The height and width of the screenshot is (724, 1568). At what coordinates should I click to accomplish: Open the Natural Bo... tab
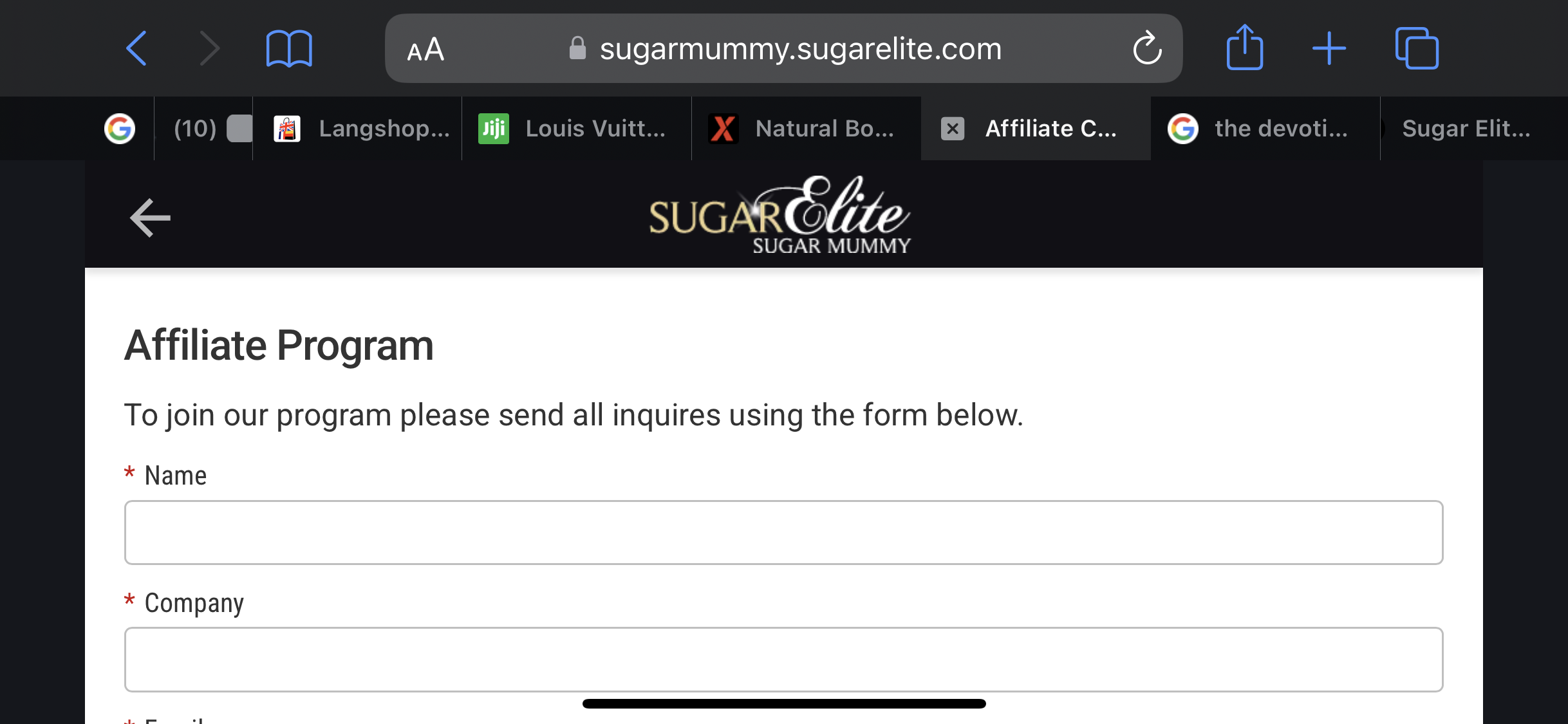click(807, 129)
